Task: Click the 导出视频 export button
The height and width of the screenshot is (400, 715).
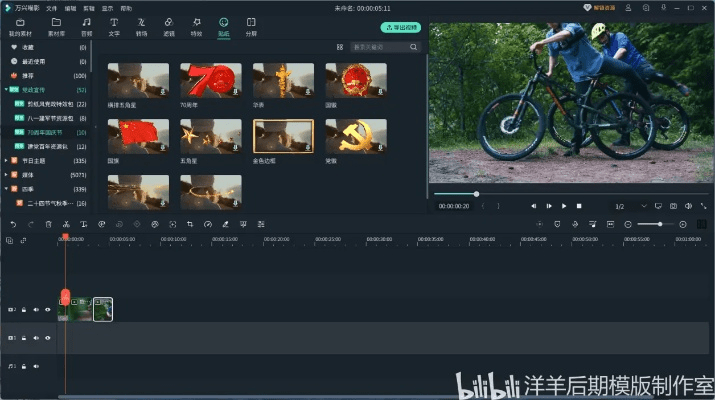Action: pos(400,27)
